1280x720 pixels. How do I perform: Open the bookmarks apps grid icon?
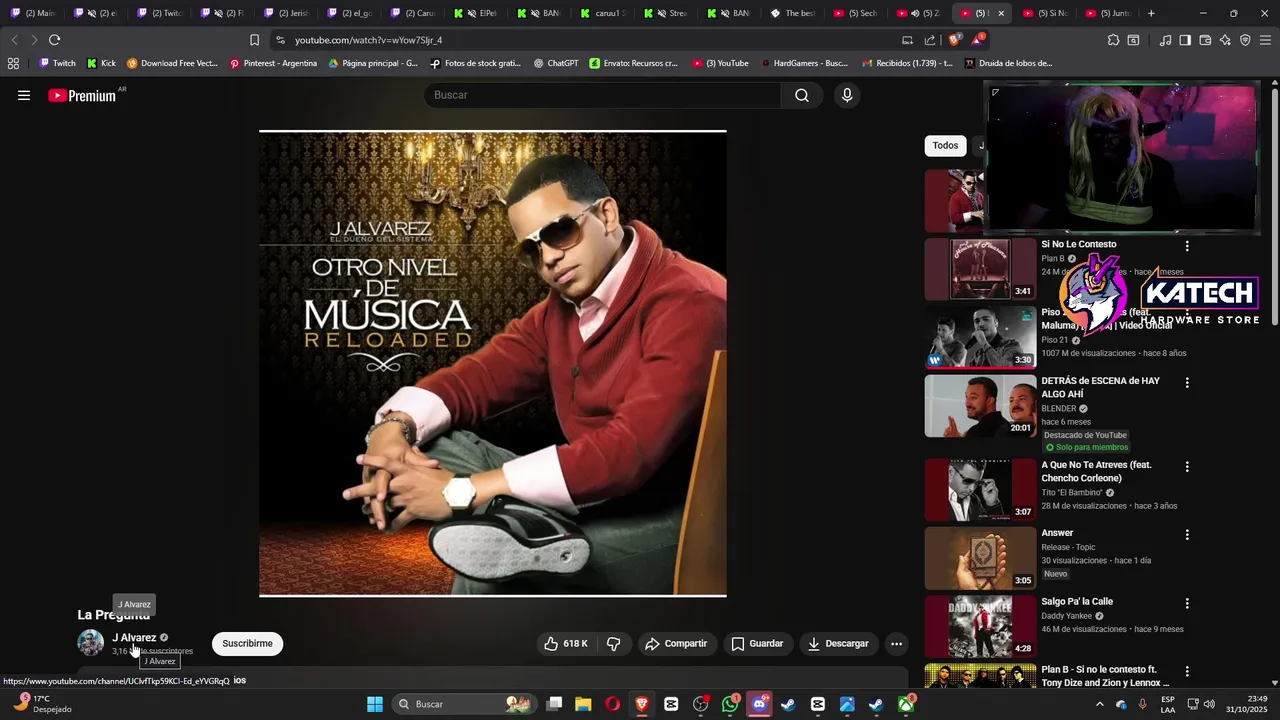13,63
